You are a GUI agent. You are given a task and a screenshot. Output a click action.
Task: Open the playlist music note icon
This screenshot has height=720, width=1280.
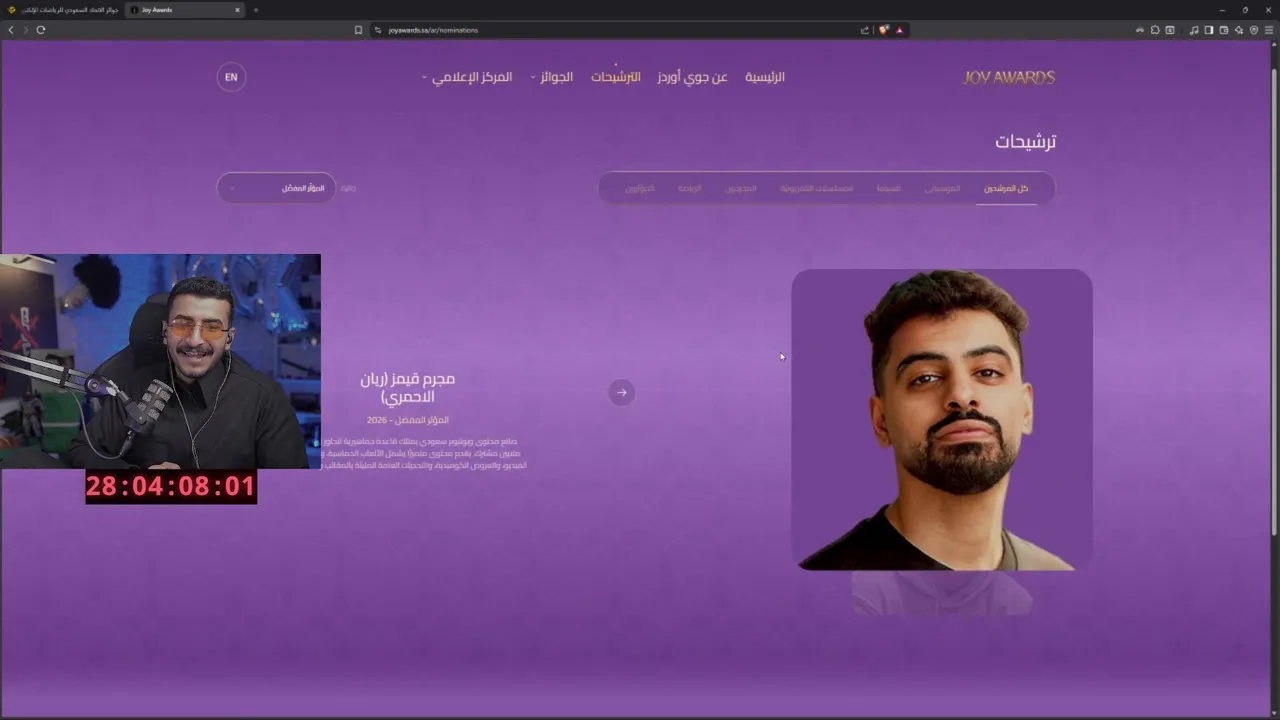(1194, 30)
